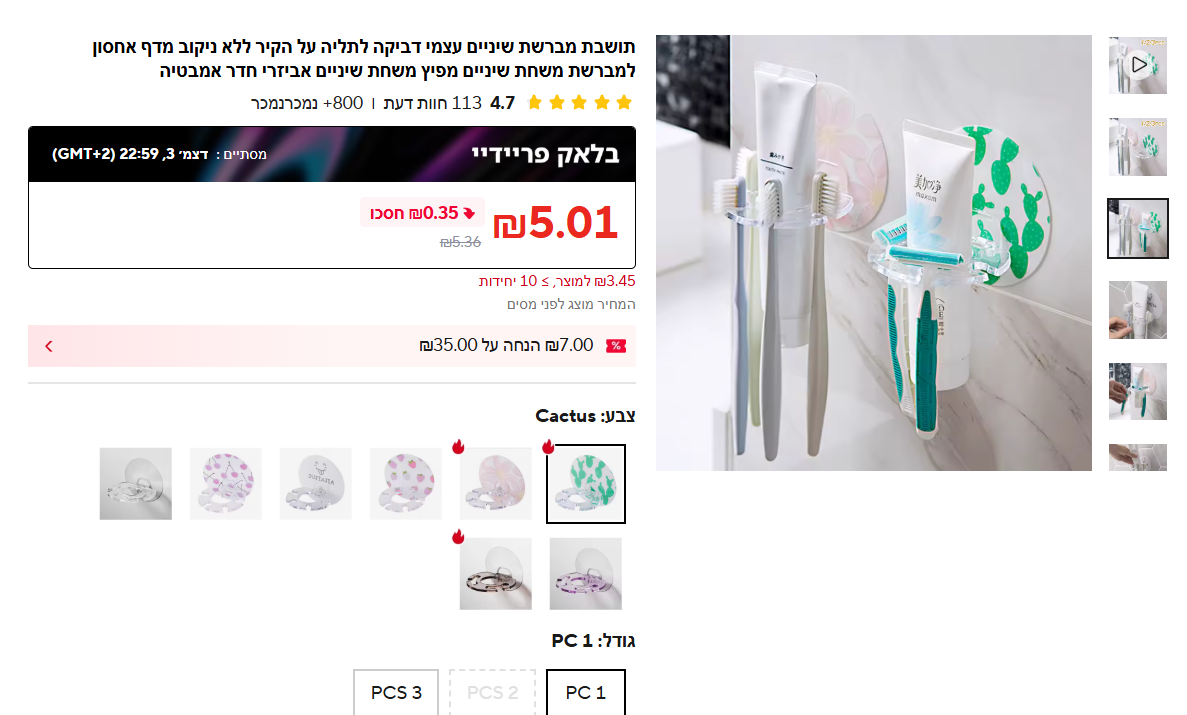Pick the purple transparent holder option
1187x715 pixels.
[x=586, y=574]
